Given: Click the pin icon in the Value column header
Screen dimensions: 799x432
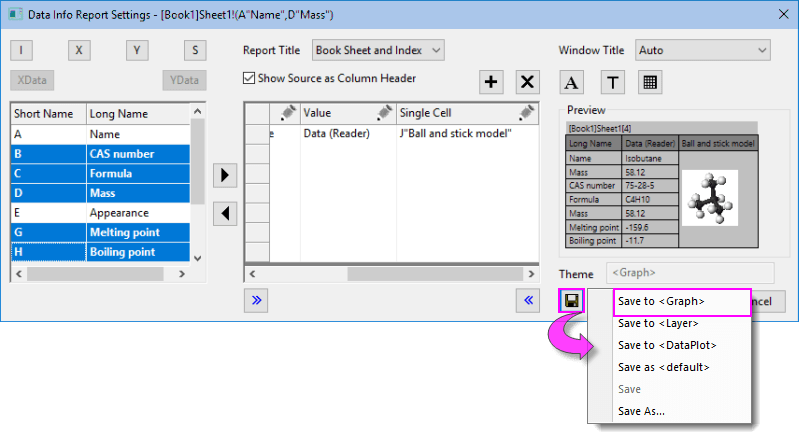Looking at the screenshot, I should coord(385,113).
